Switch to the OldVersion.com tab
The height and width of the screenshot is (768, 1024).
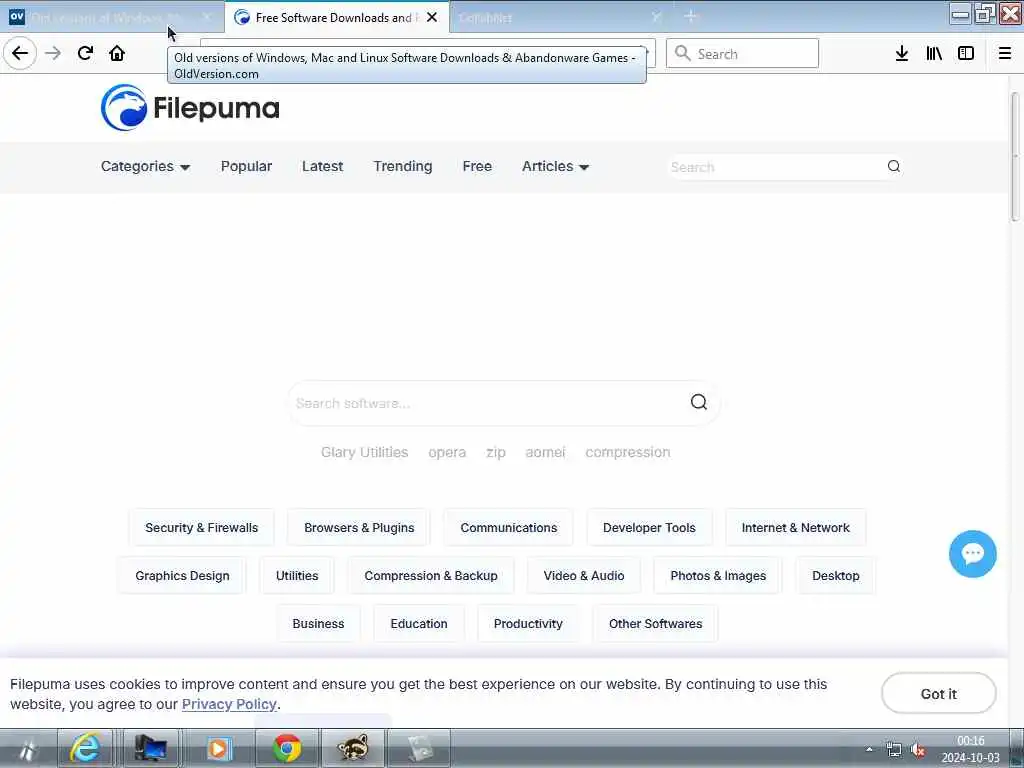pos(111,17)
